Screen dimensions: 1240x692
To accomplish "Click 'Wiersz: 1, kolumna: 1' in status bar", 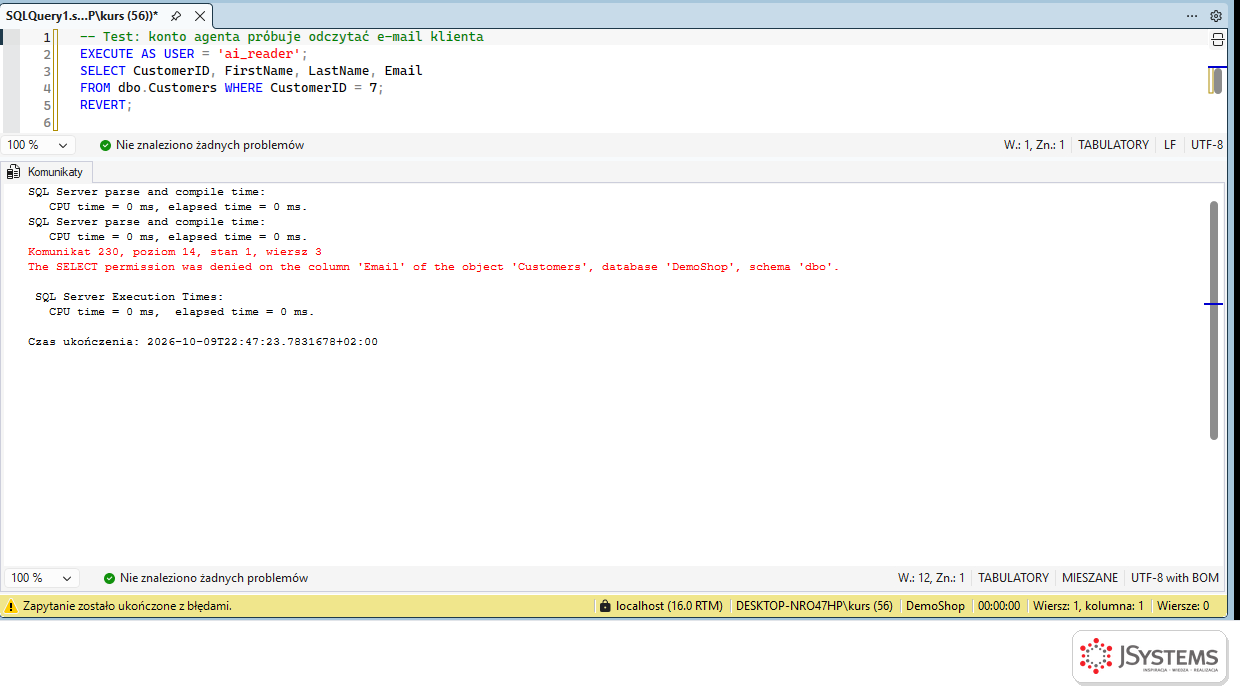I will click(x=1088, y=606).
